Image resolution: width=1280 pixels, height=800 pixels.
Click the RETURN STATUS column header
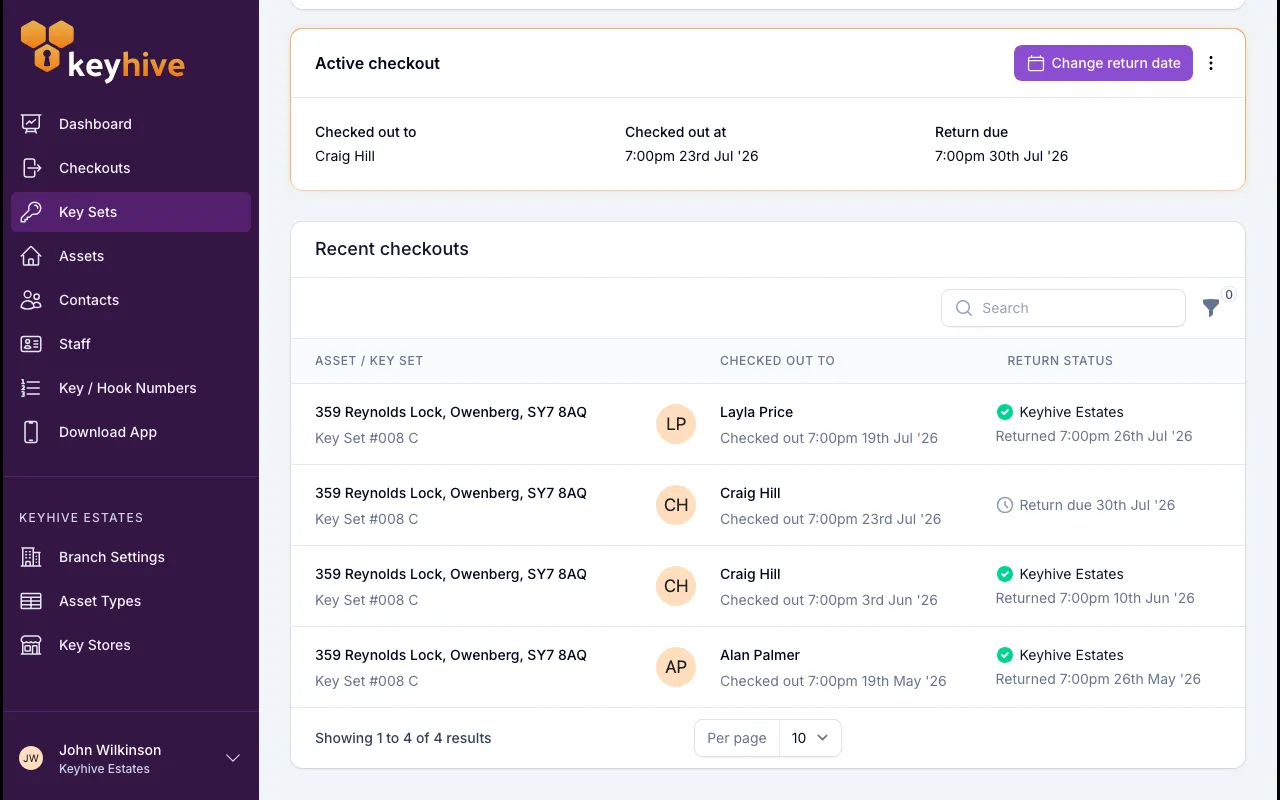[x=1060, y=360]
